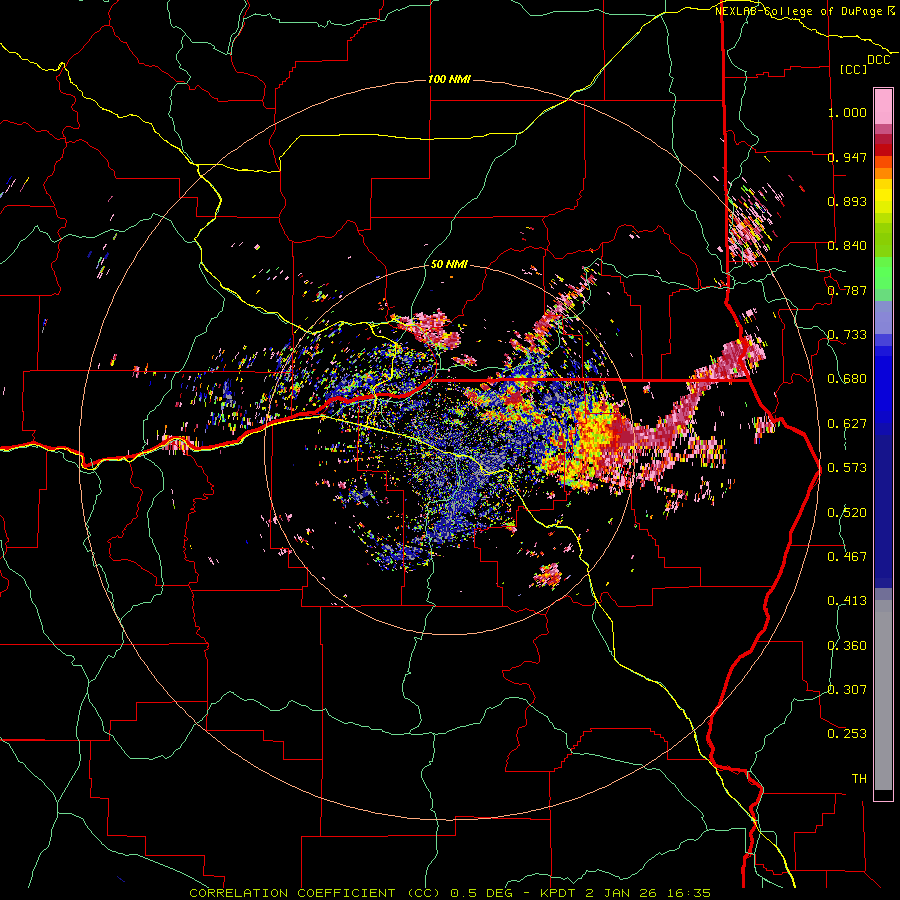Click the bright green color bar segment
This screenshot has width=900, height=900.
coord(883,273)
